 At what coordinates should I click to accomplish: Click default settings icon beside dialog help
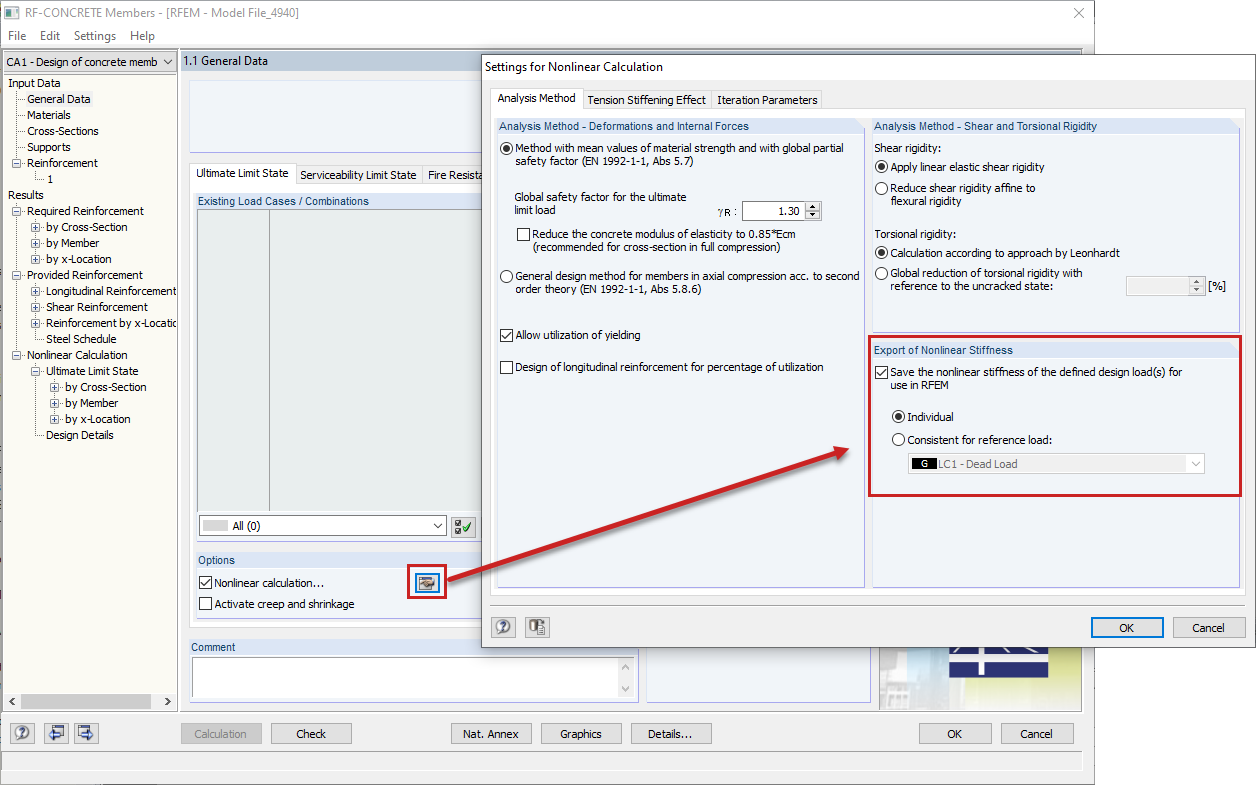click(538, 627)
